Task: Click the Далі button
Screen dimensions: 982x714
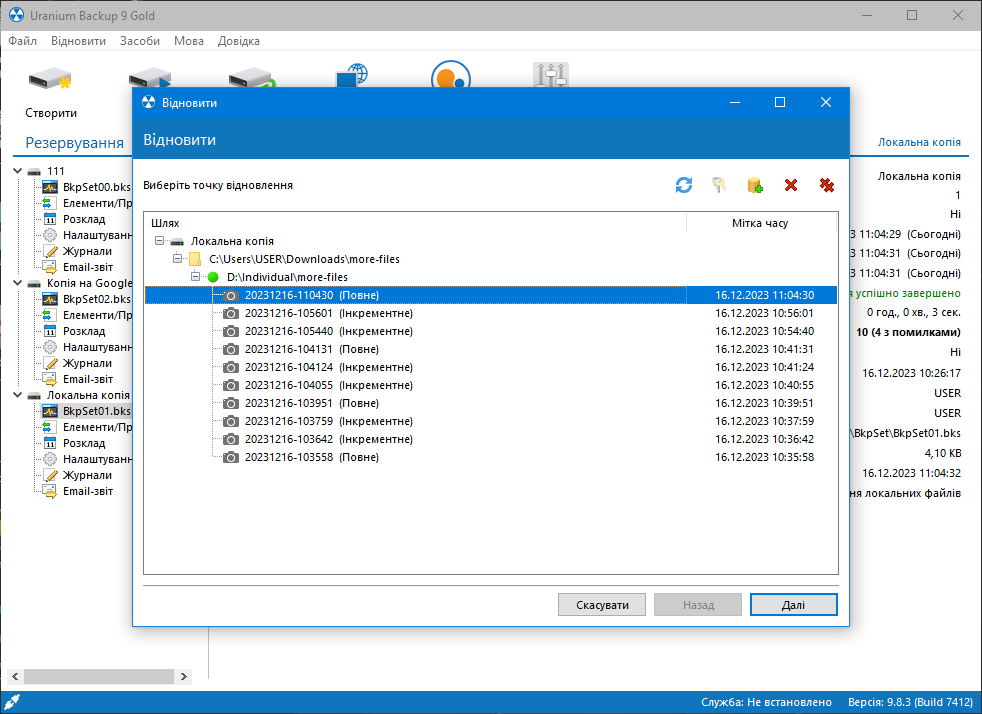Action: [x=793, y=605]
